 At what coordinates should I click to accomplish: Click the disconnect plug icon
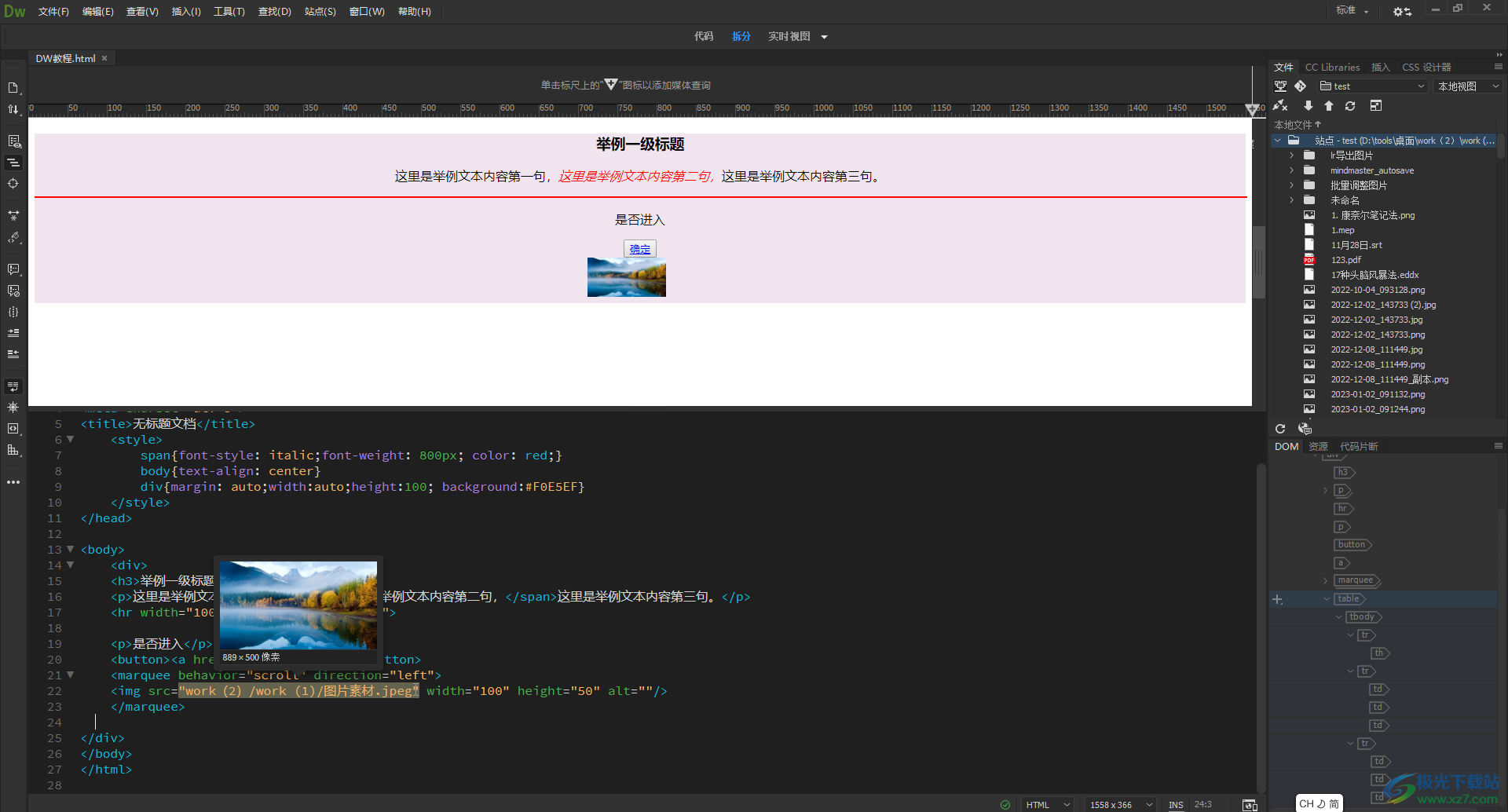(1281, 105)
